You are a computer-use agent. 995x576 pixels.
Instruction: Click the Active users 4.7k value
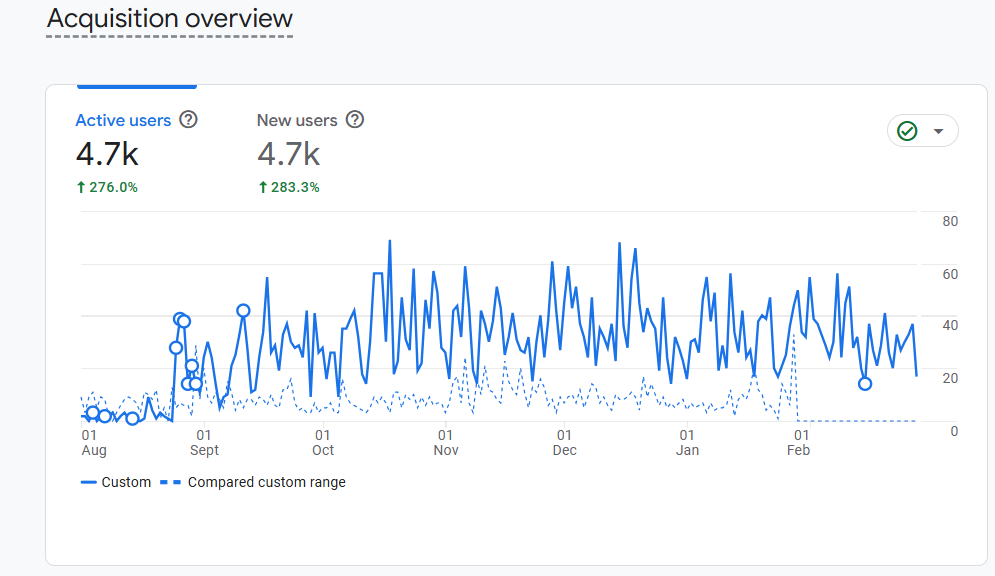107,155
